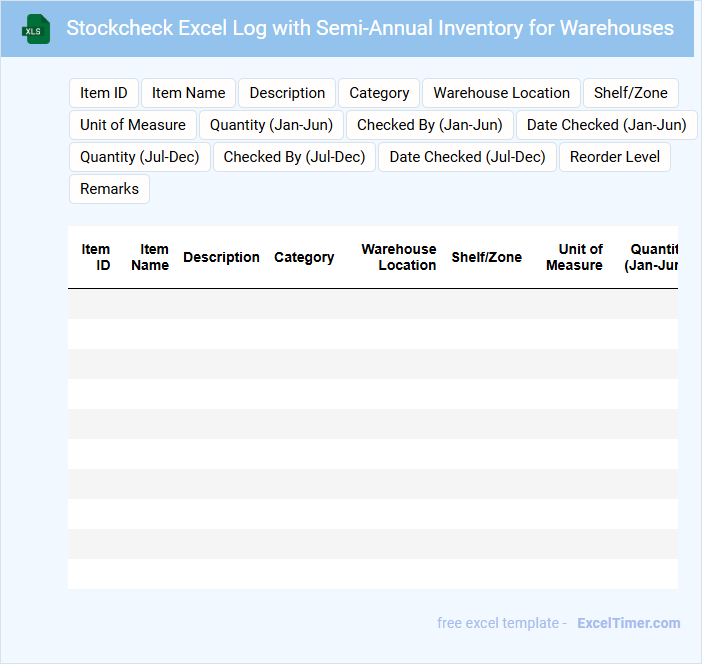Choose the Category tag

379,93
